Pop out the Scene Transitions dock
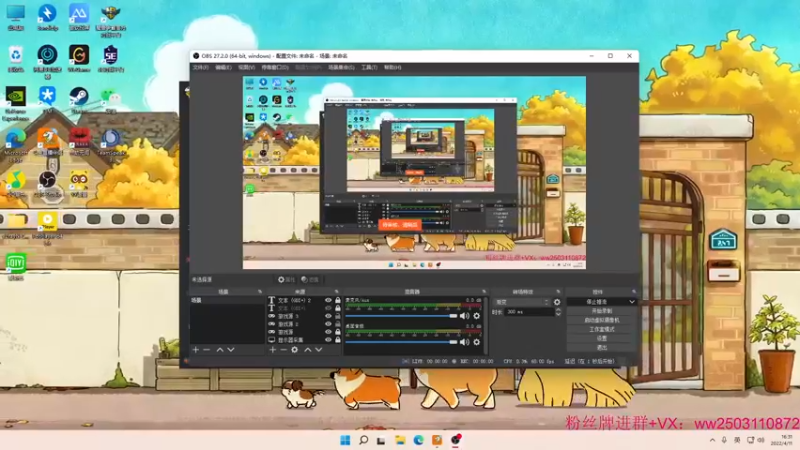The width and height of the screenshot is (800, 450). (x=558, y=292)
